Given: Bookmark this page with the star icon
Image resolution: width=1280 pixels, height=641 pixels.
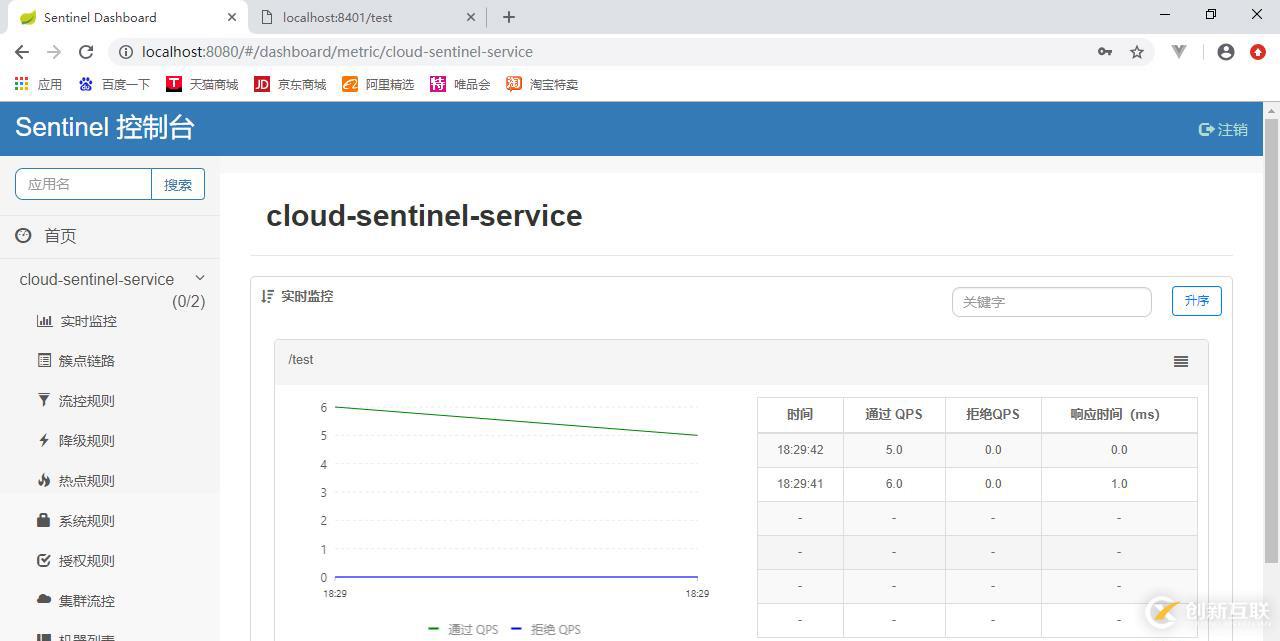Looking at the screenshot, I should pyautogui.click(x=1137, y=52).
